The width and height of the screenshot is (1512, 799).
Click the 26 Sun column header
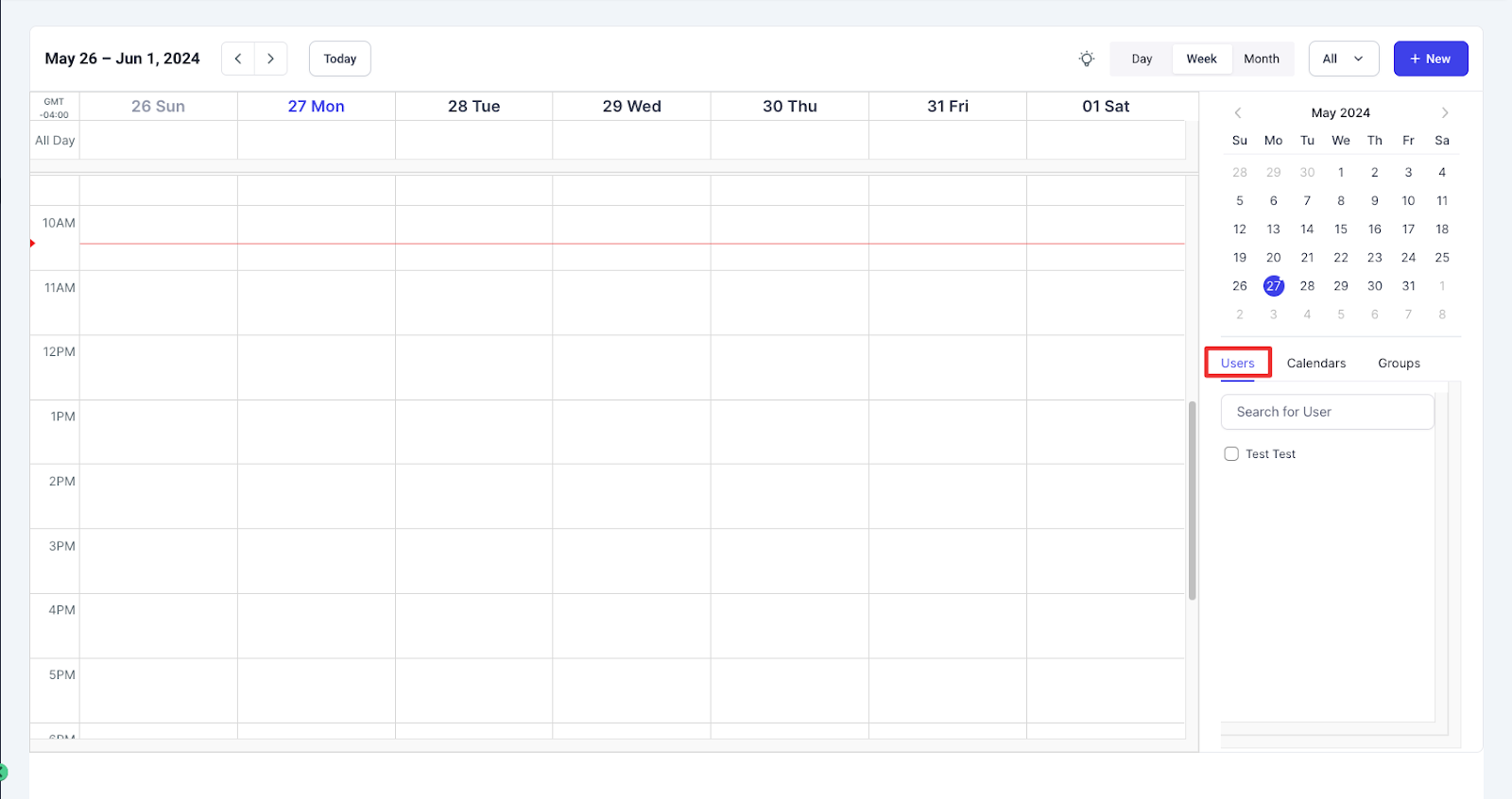tap(158, 106)
